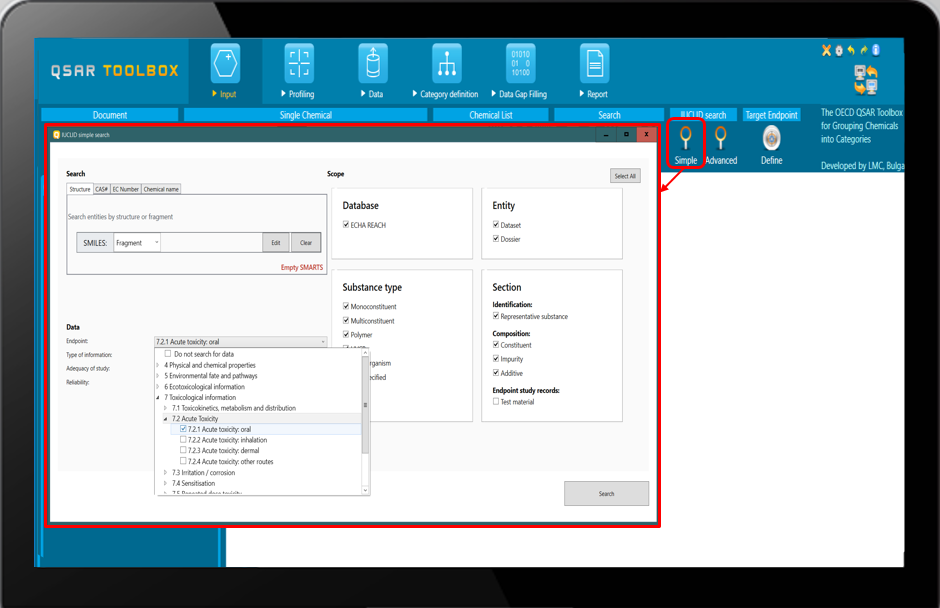Click the Single Chemical ribbon group header
Image resolution: width=940 pixels, height=608 pixels.
[306, 115]
